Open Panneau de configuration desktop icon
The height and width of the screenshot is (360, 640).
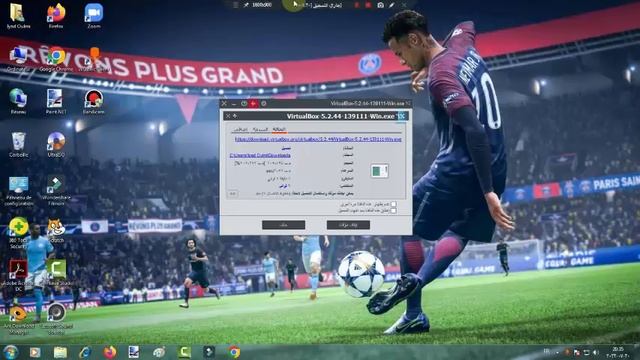pyautogui.click(x=18, y=190)
